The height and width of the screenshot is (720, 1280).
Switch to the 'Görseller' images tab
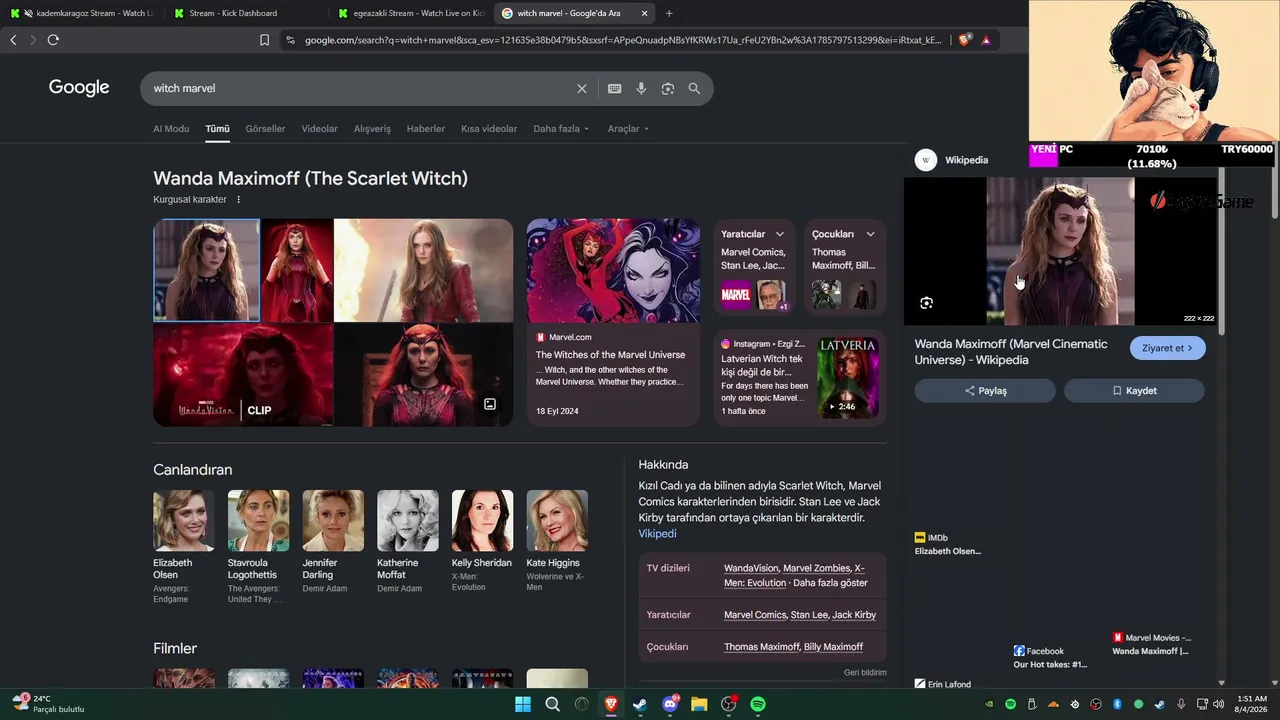265,129
